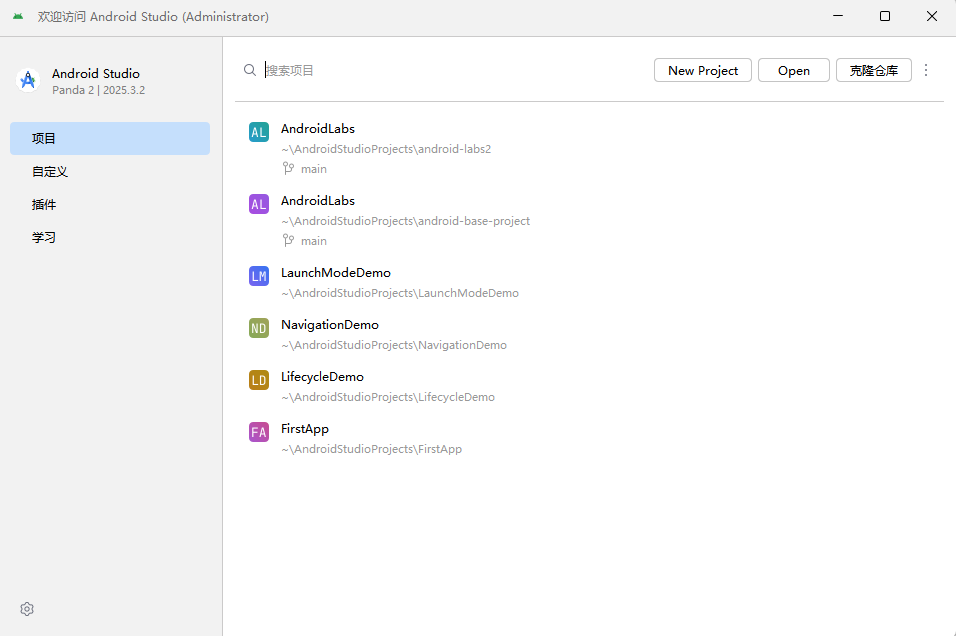The height and width of the screenshot is (636, 956).
Task: Click path ~\AndroidStudioProjects\android-base-project
Action: pyautogui.click(x=405, y=221)
